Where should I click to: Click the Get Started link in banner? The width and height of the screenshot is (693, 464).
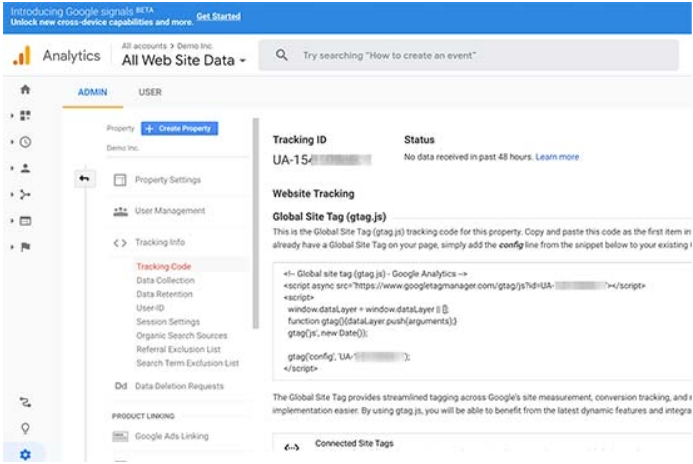point(218,16)
